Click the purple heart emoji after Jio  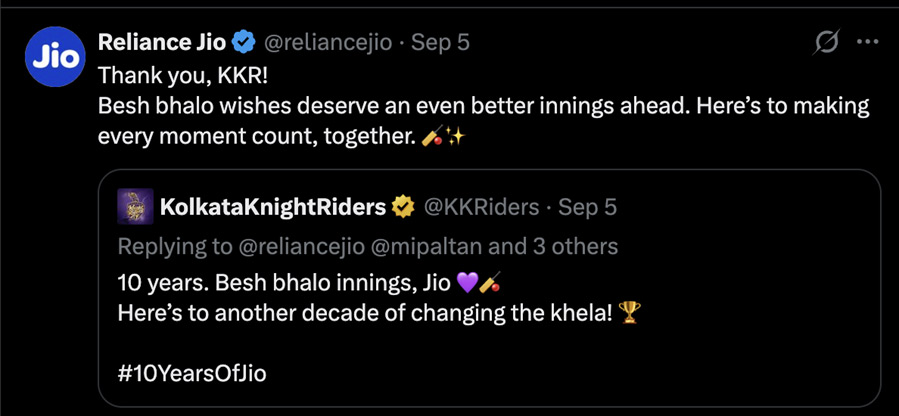pyautogui.click(x=466, y=283)
